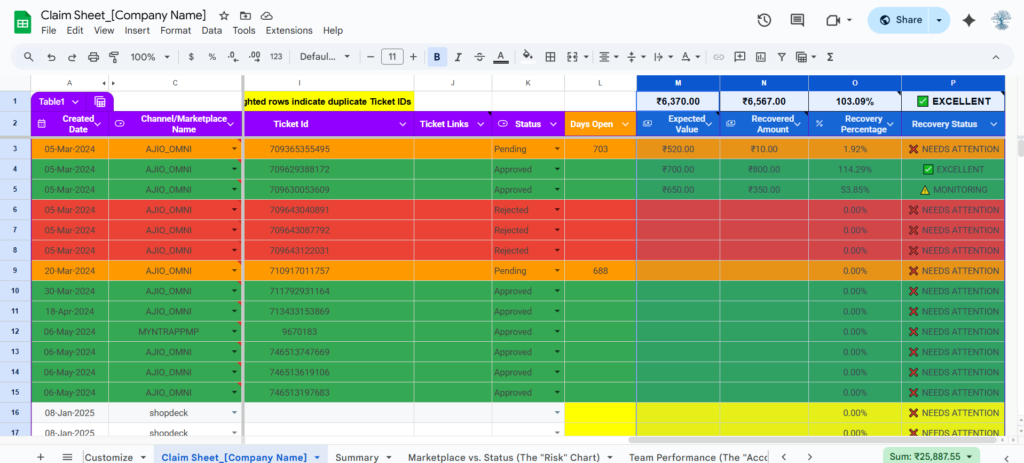
Task: Open the Recovery Status column filter dropdown
Action: [x=994, y=124]
